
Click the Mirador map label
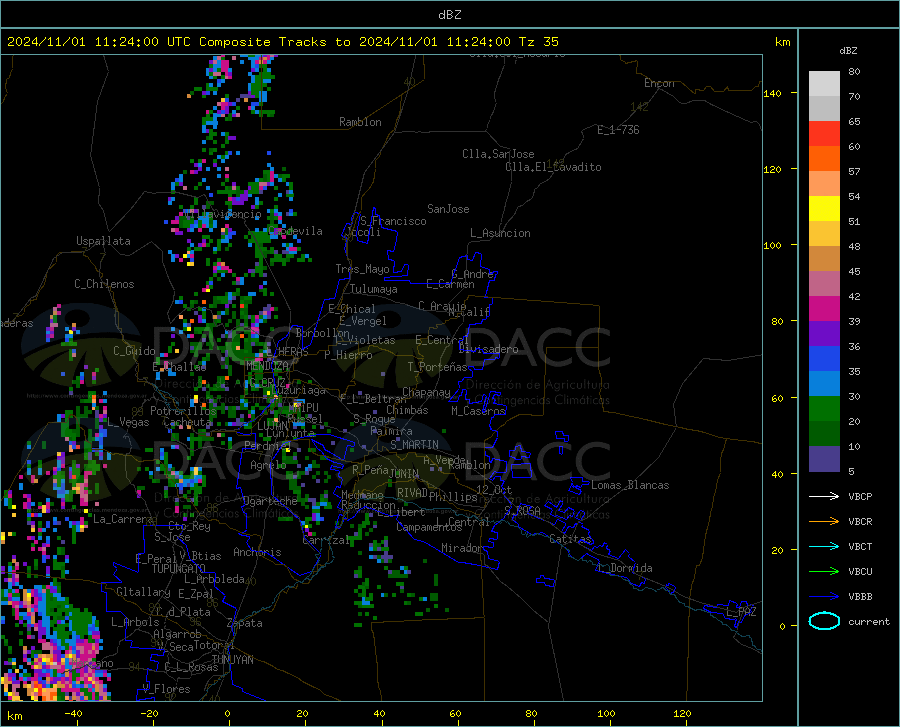tap(461, 548)
